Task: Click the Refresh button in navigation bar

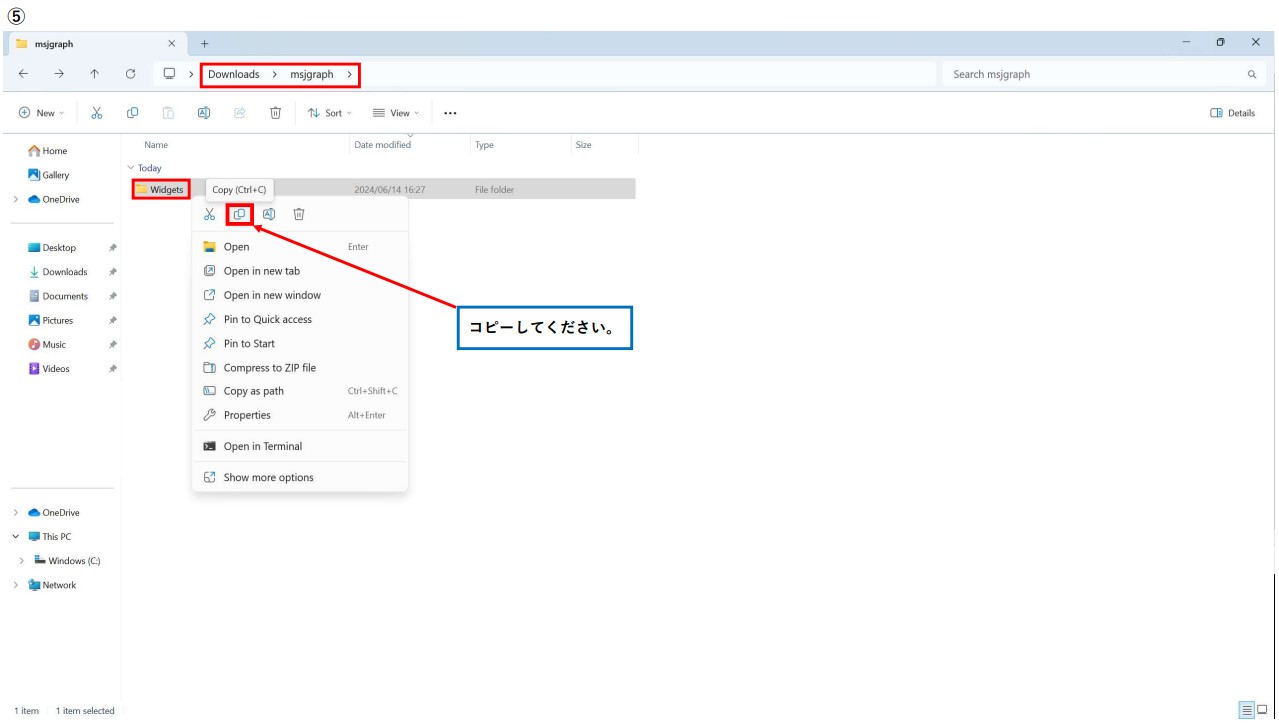Action: (x=130, y=74)
